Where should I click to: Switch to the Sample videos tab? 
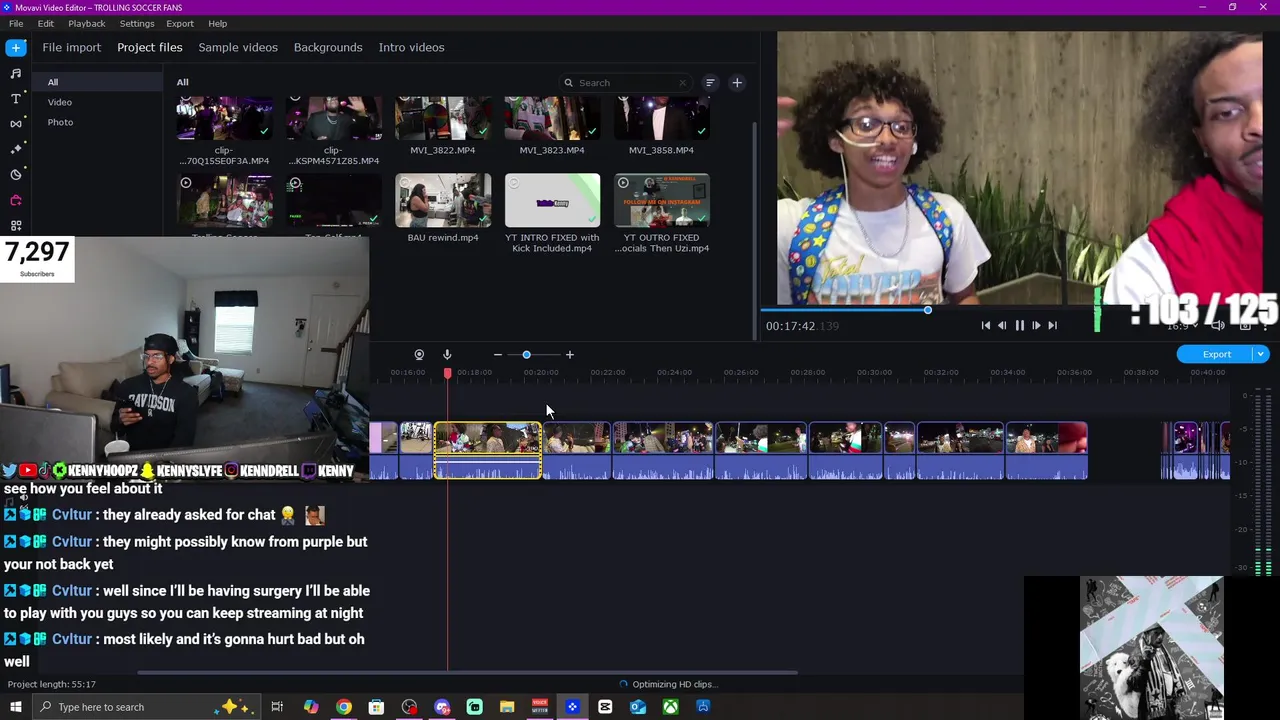238,47
